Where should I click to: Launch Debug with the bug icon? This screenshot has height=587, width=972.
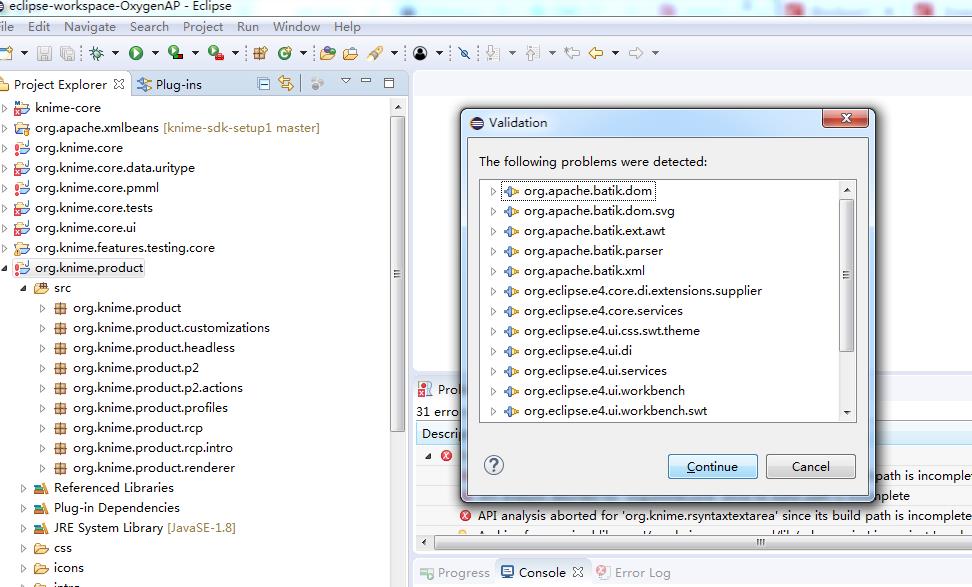point(97,53)
